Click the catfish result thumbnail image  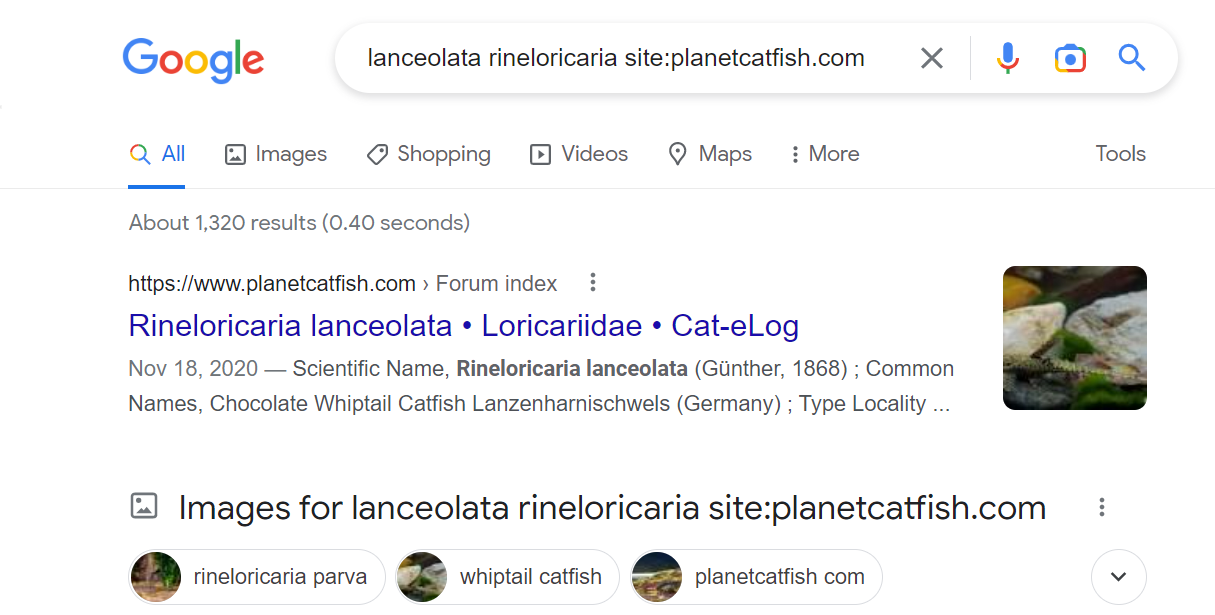click(1075, 338)
